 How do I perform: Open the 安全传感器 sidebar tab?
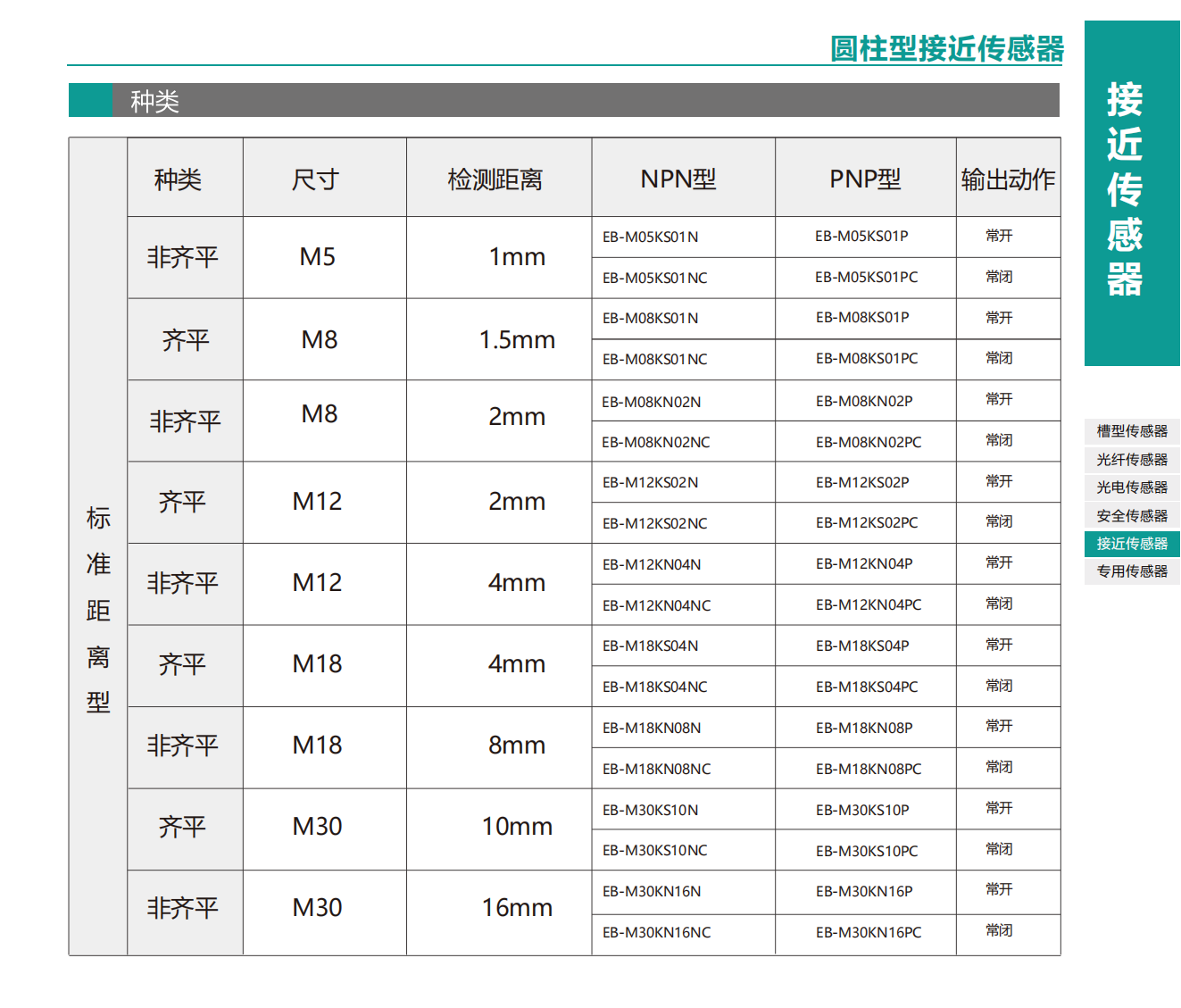click(1132, 516)
